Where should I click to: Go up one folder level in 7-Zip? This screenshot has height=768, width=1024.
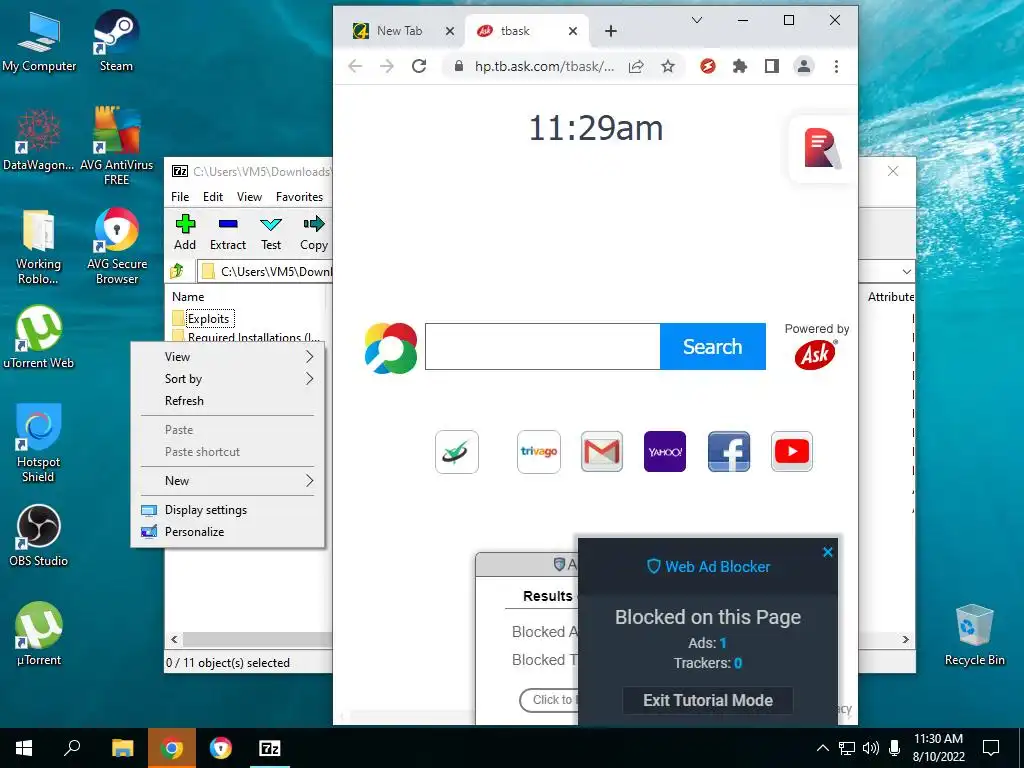(178, 271)
